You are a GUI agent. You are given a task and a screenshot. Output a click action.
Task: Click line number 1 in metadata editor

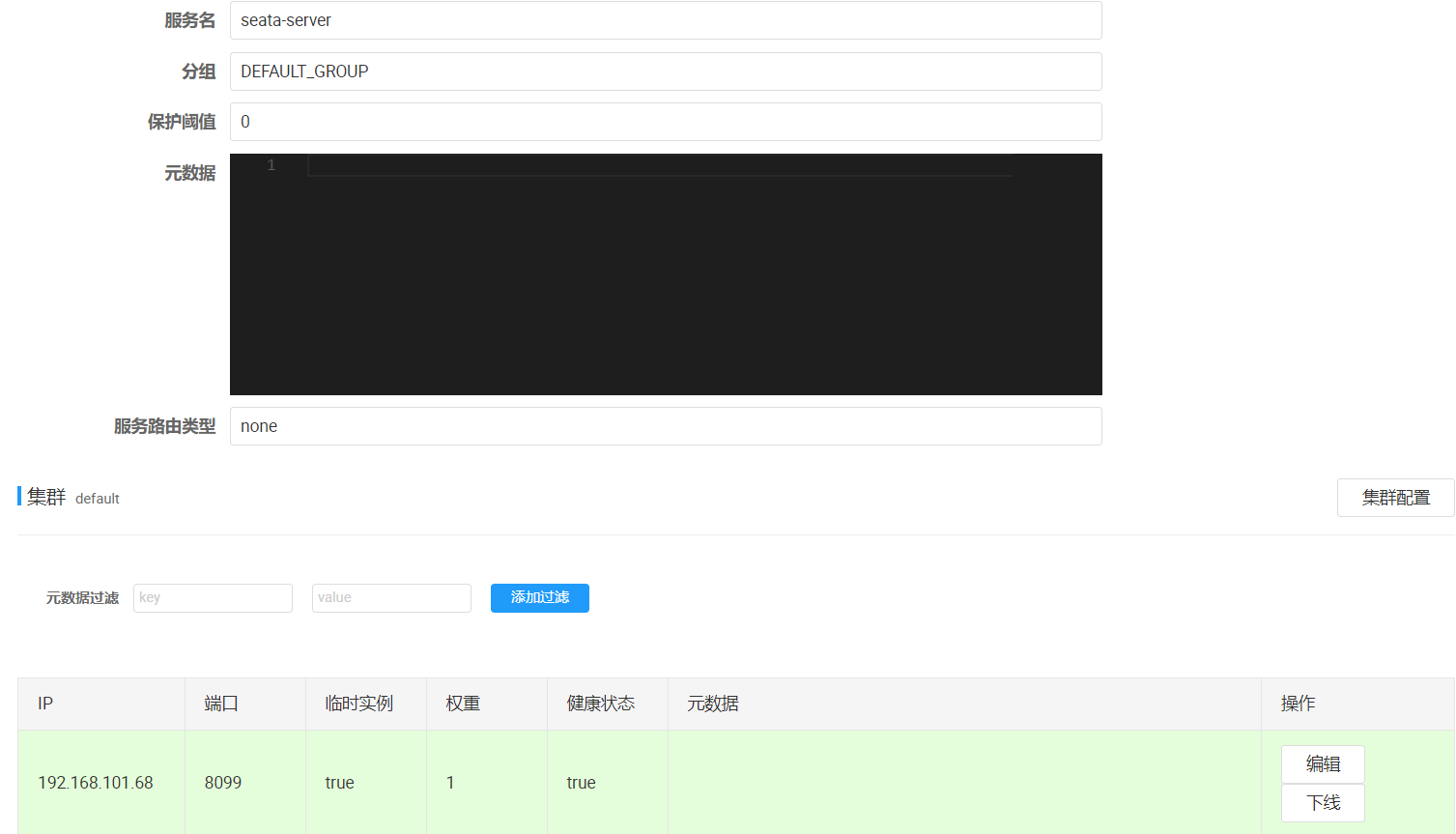point(271,165)
